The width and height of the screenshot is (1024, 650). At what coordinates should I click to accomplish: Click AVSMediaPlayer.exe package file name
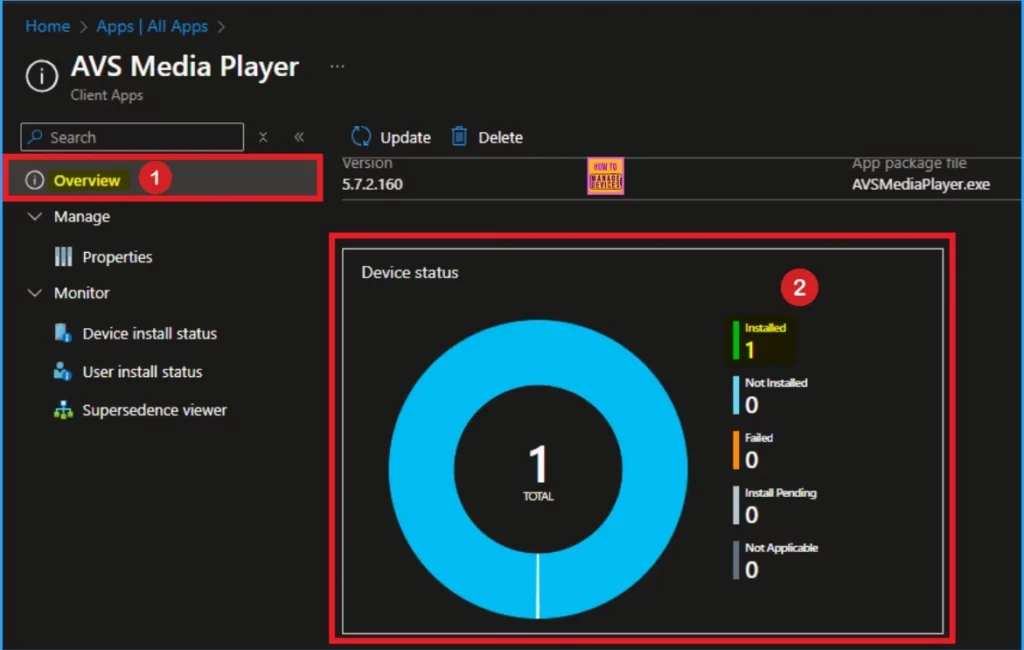pyautogui.click(x=921, y=184)
